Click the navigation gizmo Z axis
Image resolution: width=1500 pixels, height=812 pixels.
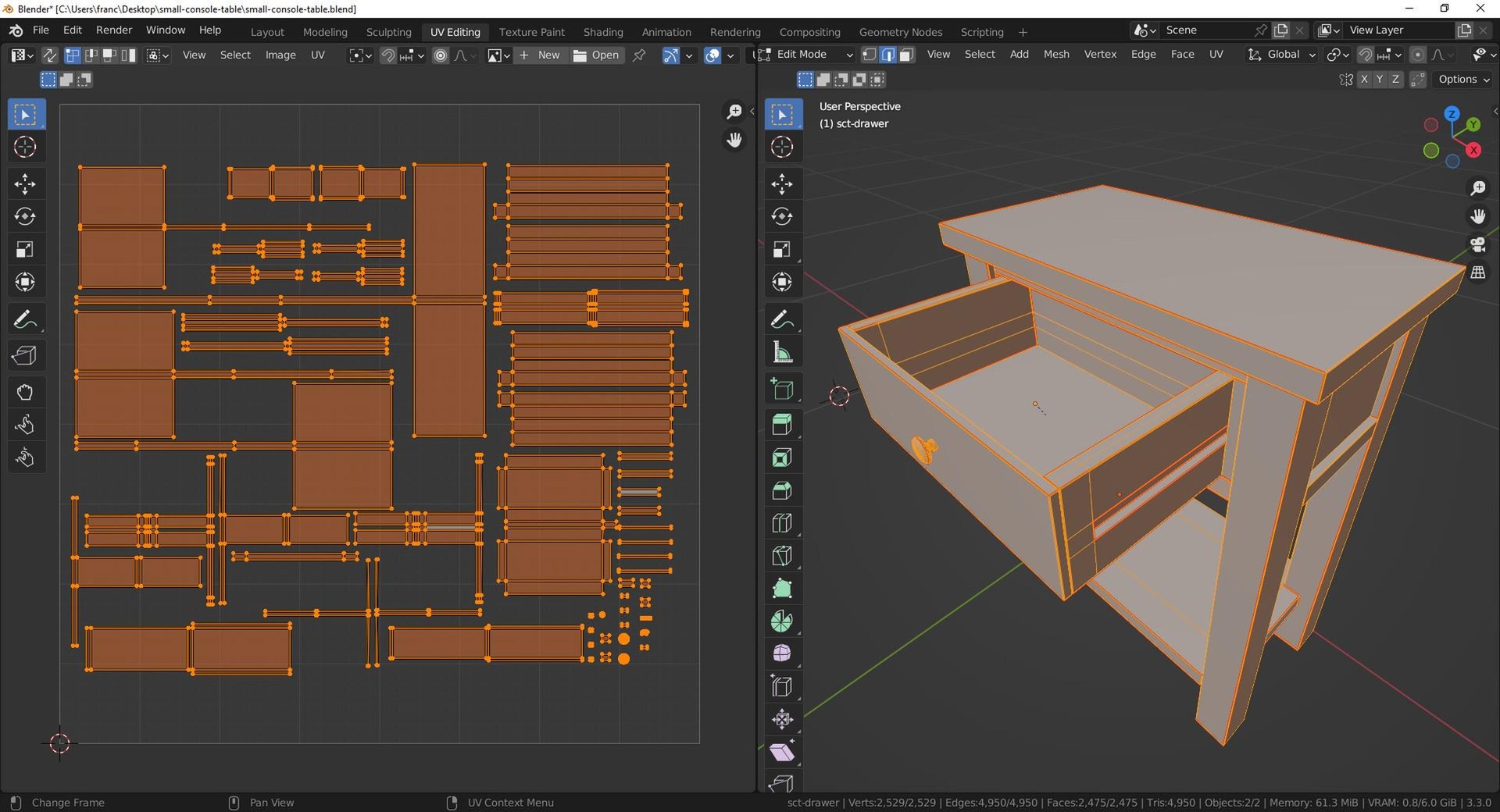1452,113
